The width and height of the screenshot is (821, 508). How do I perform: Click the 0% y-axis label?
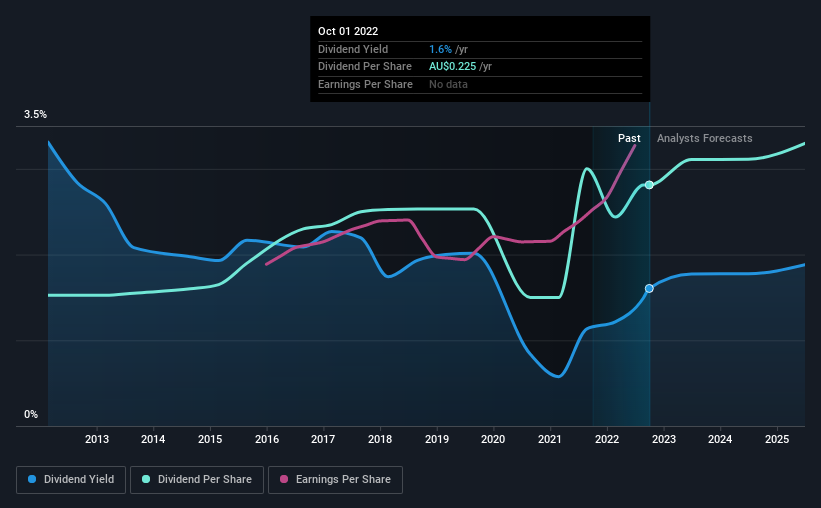click(31, 414)
